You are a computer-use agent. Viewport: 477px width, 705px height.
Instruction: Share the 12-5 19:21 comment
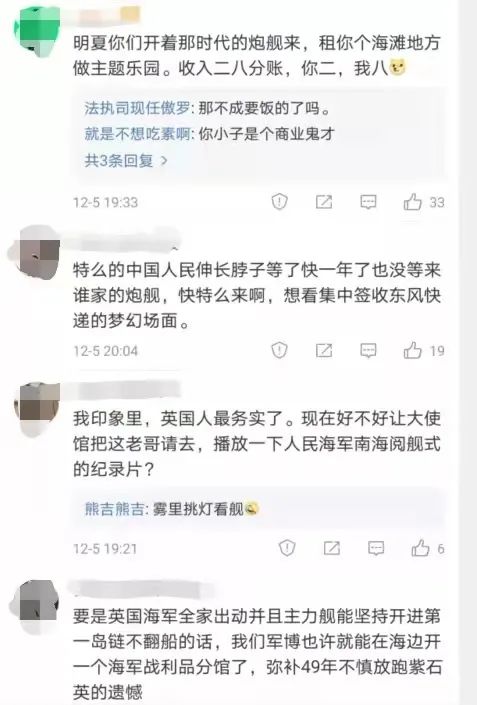[x=331, y=548]
